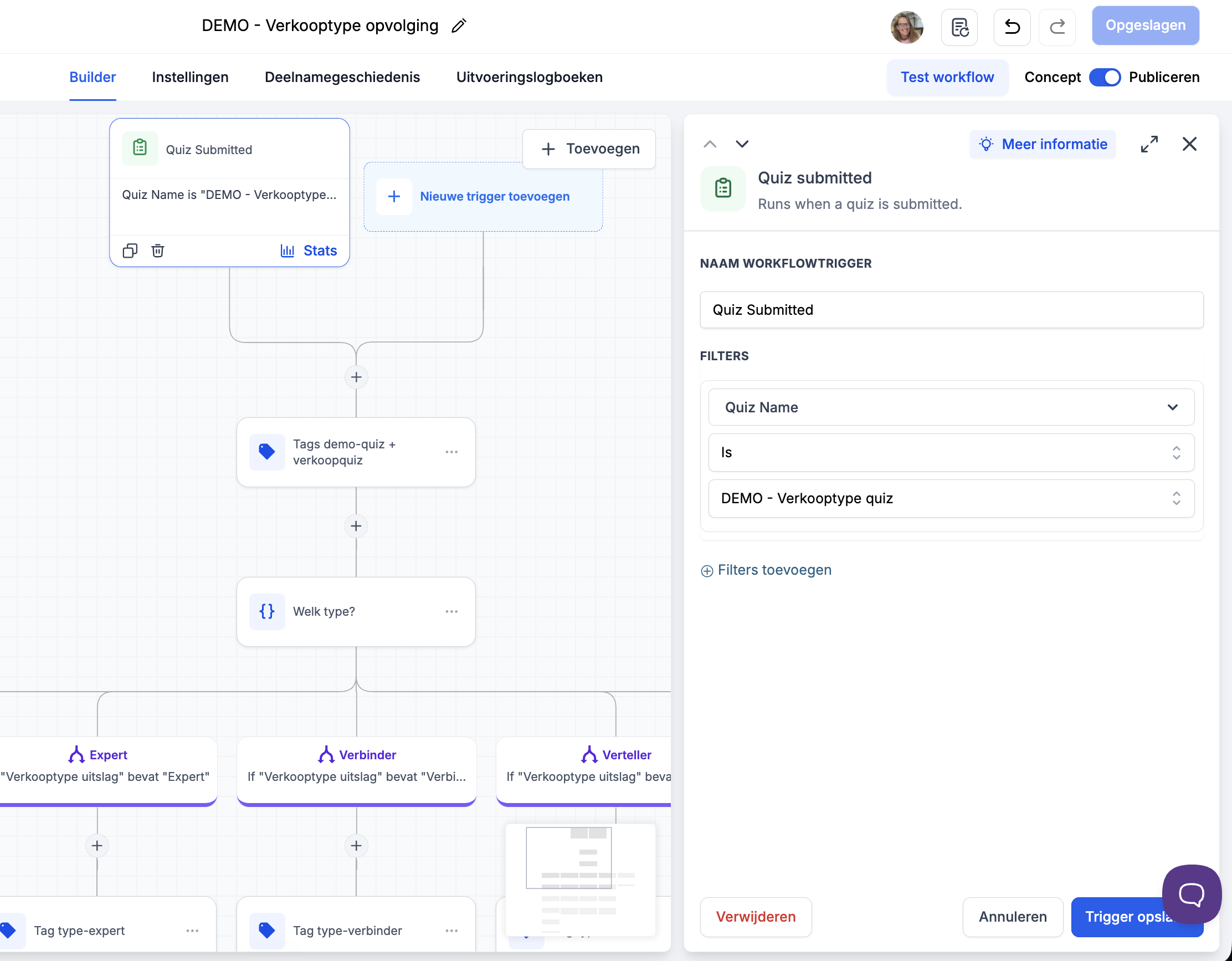1232x961 pixels.
Task: Duplicate the Quiz Submitted trigger
Action: tap(130, 251)
